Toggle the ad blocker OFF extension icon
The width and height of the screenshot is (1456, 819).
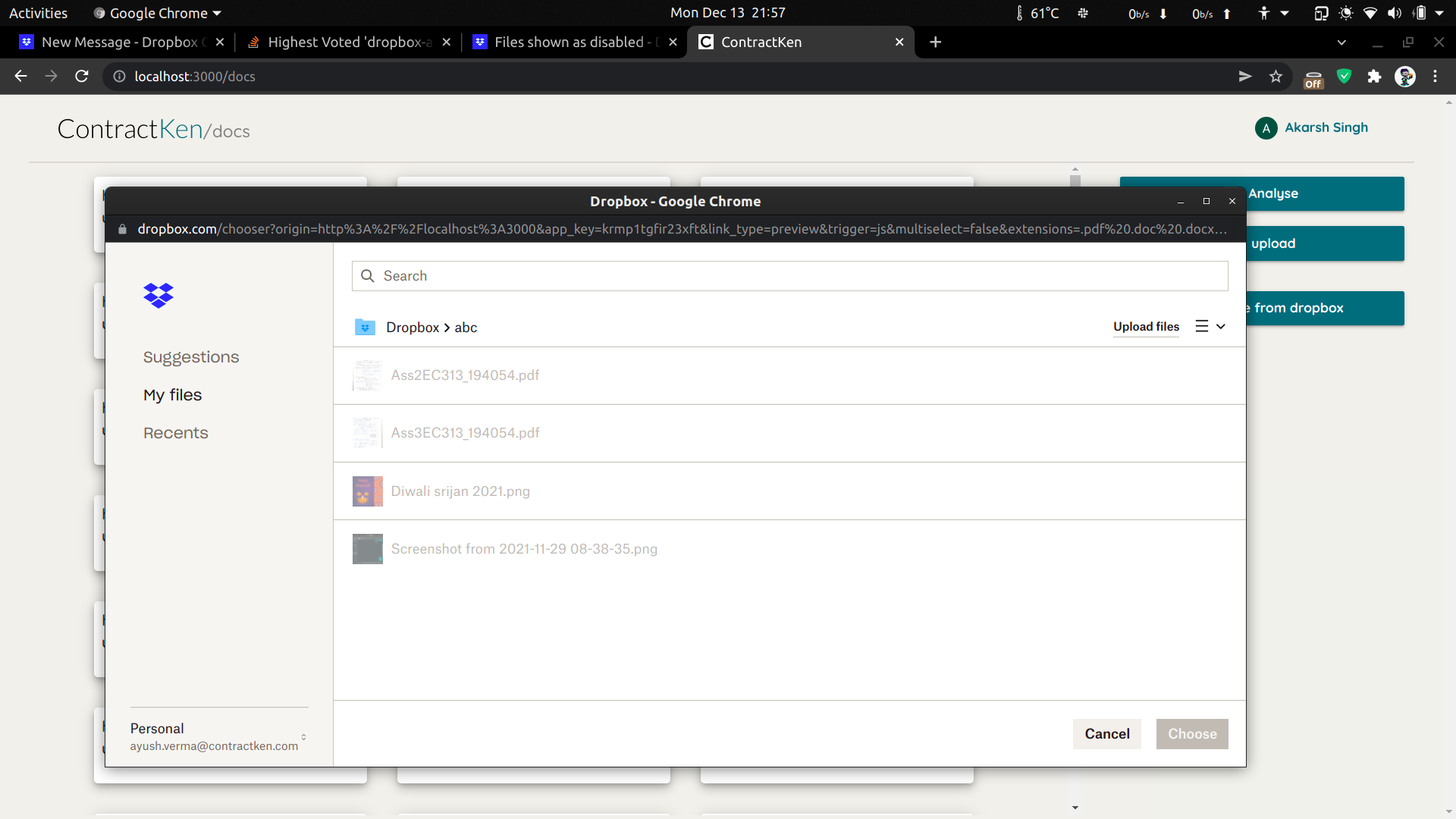click(x=1314, y=76)
